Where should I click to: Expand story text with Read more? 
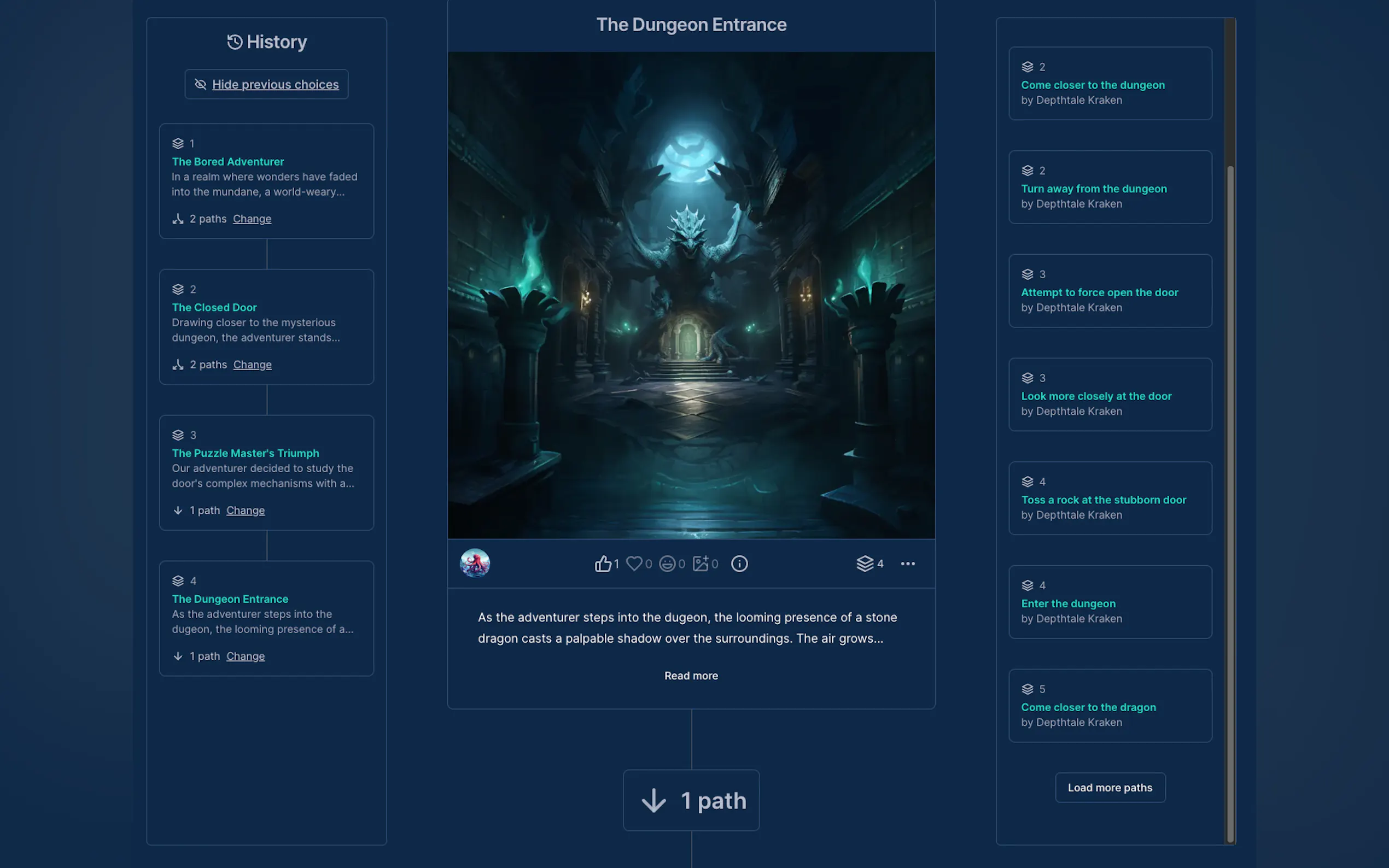pyautogui.click(x=691, y=676)
